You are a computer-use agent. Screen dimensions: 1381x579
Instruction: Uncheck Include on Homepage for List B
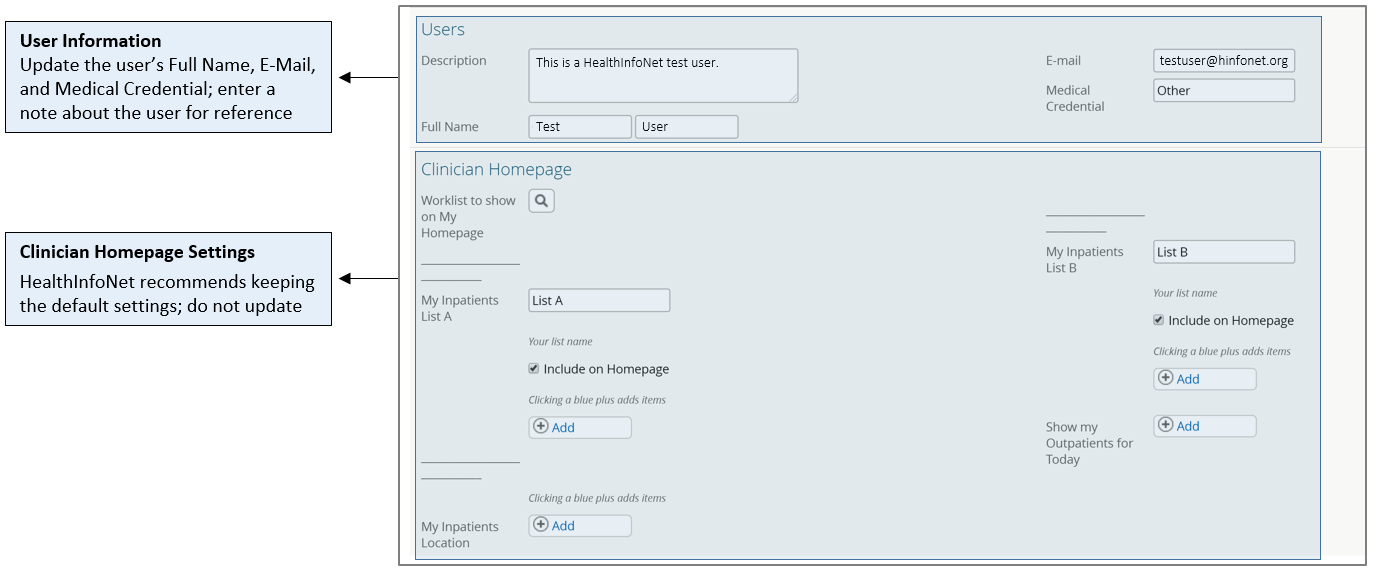click(x=1159, y=321)
